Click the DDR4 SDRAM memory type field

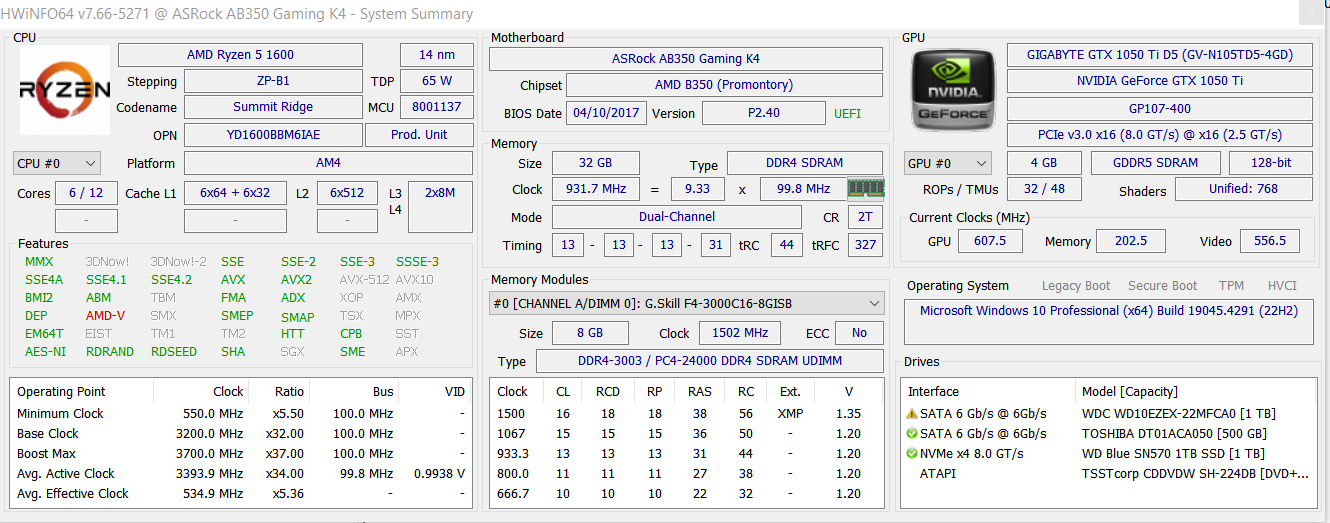805,163
